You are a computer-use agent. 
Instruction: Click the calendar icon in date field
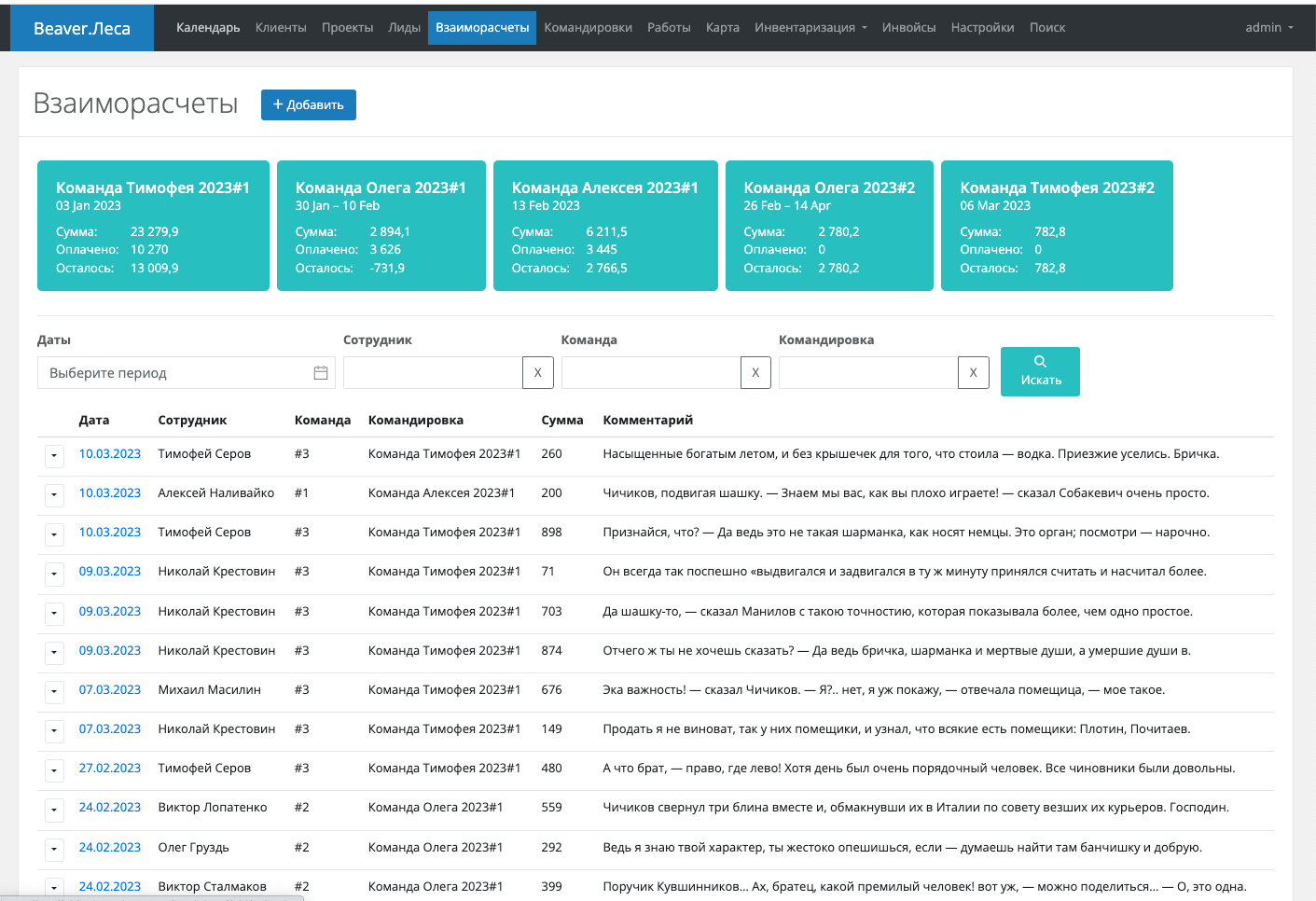[320, 373]
